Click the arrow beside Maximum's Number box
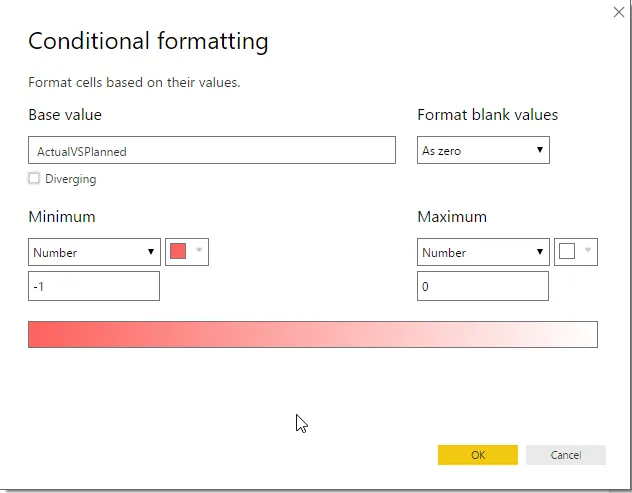632x493 pixels. tap(540, 252)
